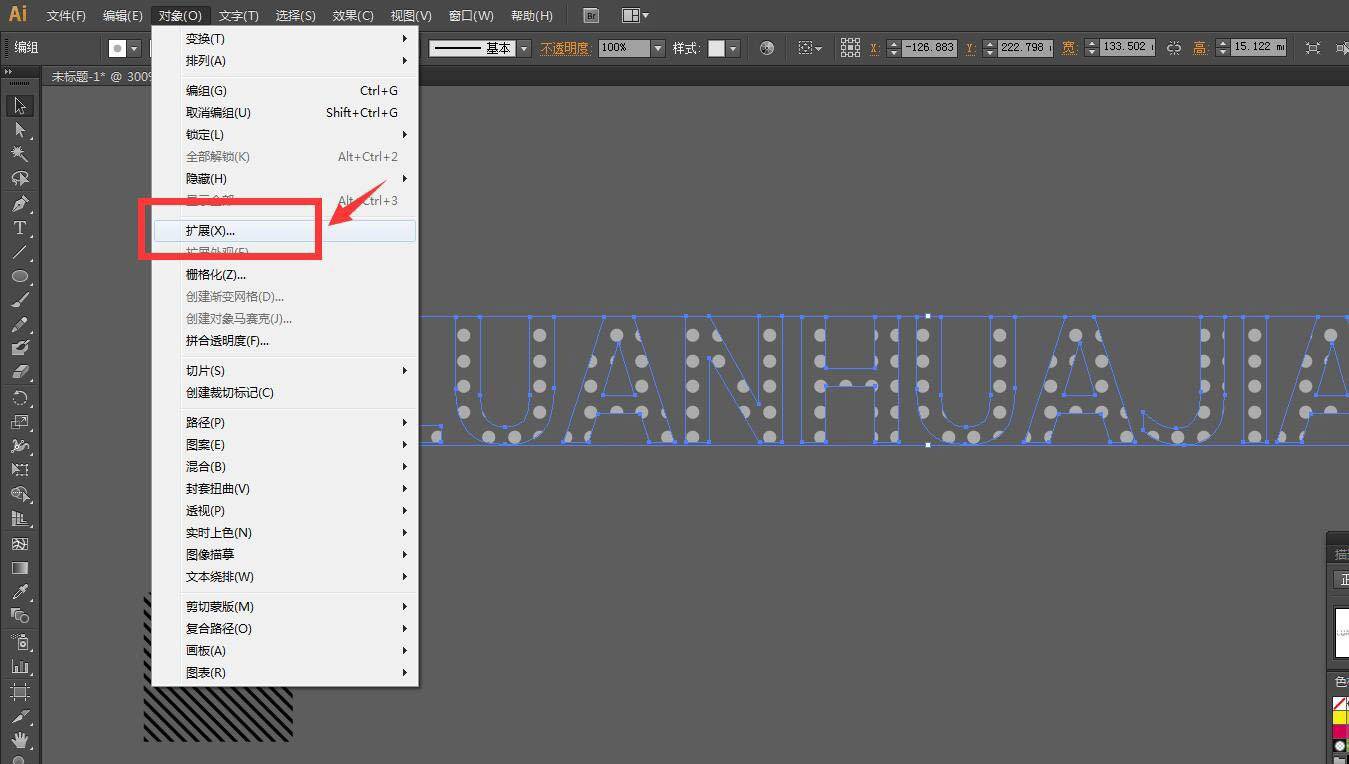Image resolution: width=1349 pixels, height=764 pixels.
Task: Select the Direct Selection tool
Action: click(19, 130)
